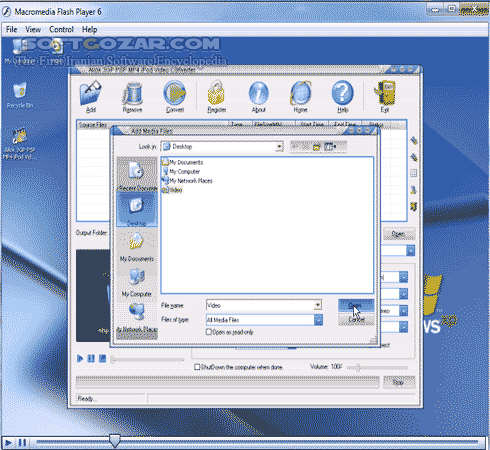Click Cancel in Add Media Files dialog
The image size is (490, 450).
point(356,320)
